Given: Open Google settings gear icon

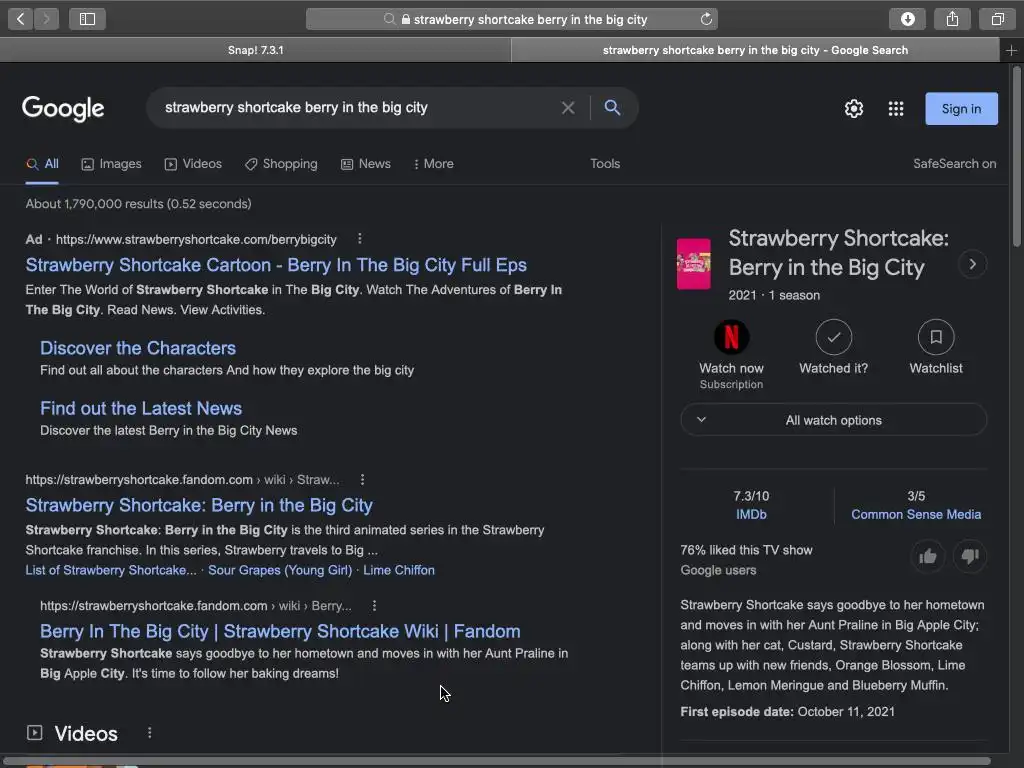Looking at the screenshot, I should click(x=854, y=108).
